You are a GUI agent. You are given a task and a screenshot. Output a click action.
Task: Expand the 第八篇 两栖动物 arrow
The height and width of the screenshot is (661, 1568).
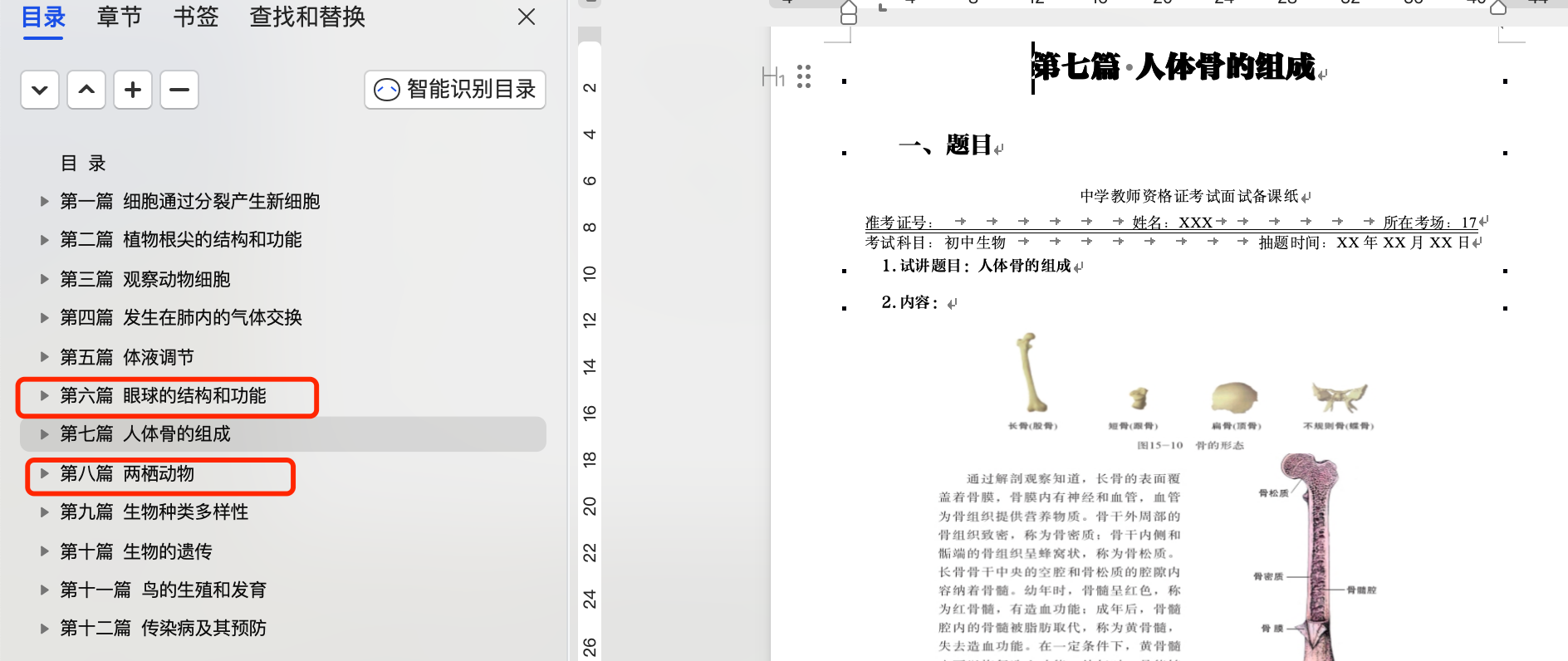[45, 474]
